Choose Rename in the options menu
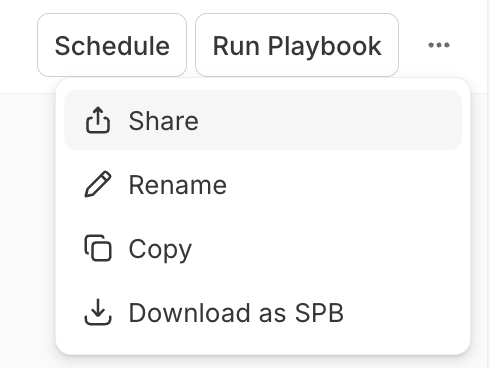This screenshot has height=368, width=490. 263,184
